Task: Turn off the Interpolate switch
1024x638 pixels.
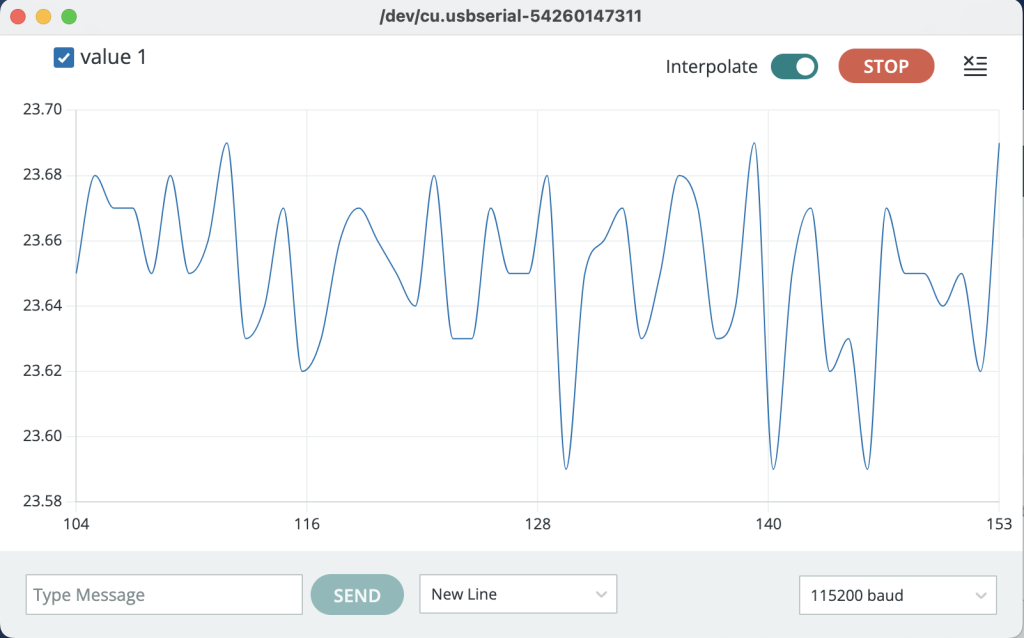Action: point(794,67)
